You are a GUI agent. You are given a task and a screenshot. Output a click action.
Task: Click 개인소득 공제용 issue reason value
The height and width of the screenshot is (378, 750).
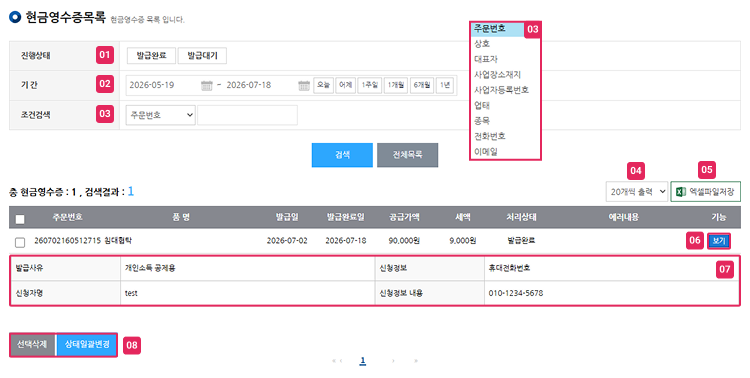click(150, 268)
